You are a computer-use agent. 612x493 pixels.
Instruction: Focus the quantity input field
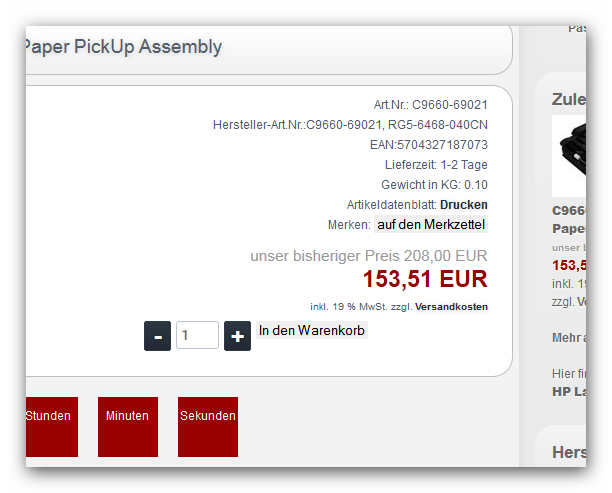(x=197, y=336)
